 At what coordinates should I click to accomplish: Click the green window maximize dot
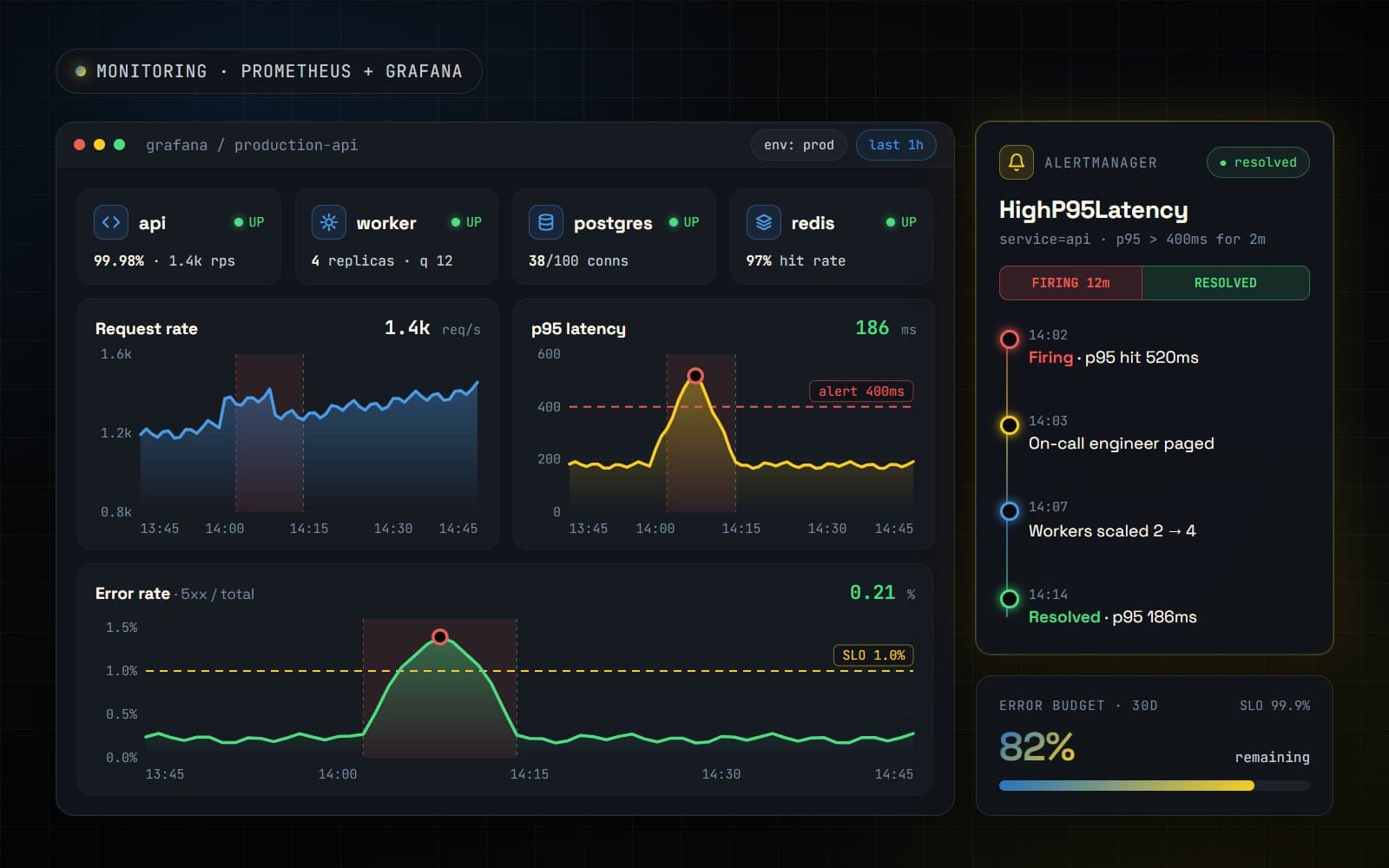pos(120,145)
